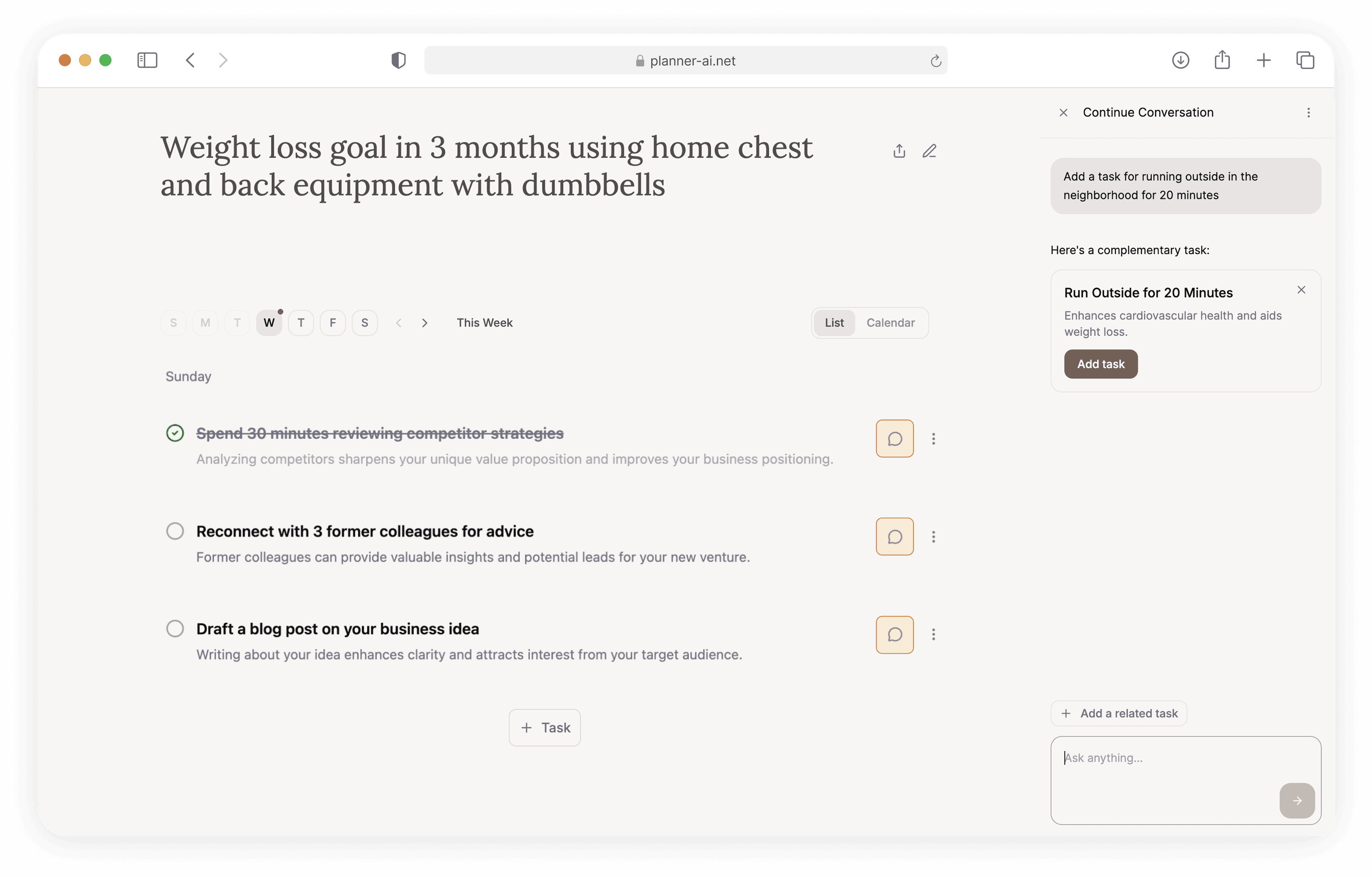Uncheck the completed competitor strategies task
The width and height of the screenshot is (1372, 877).
tap(175, 433)
